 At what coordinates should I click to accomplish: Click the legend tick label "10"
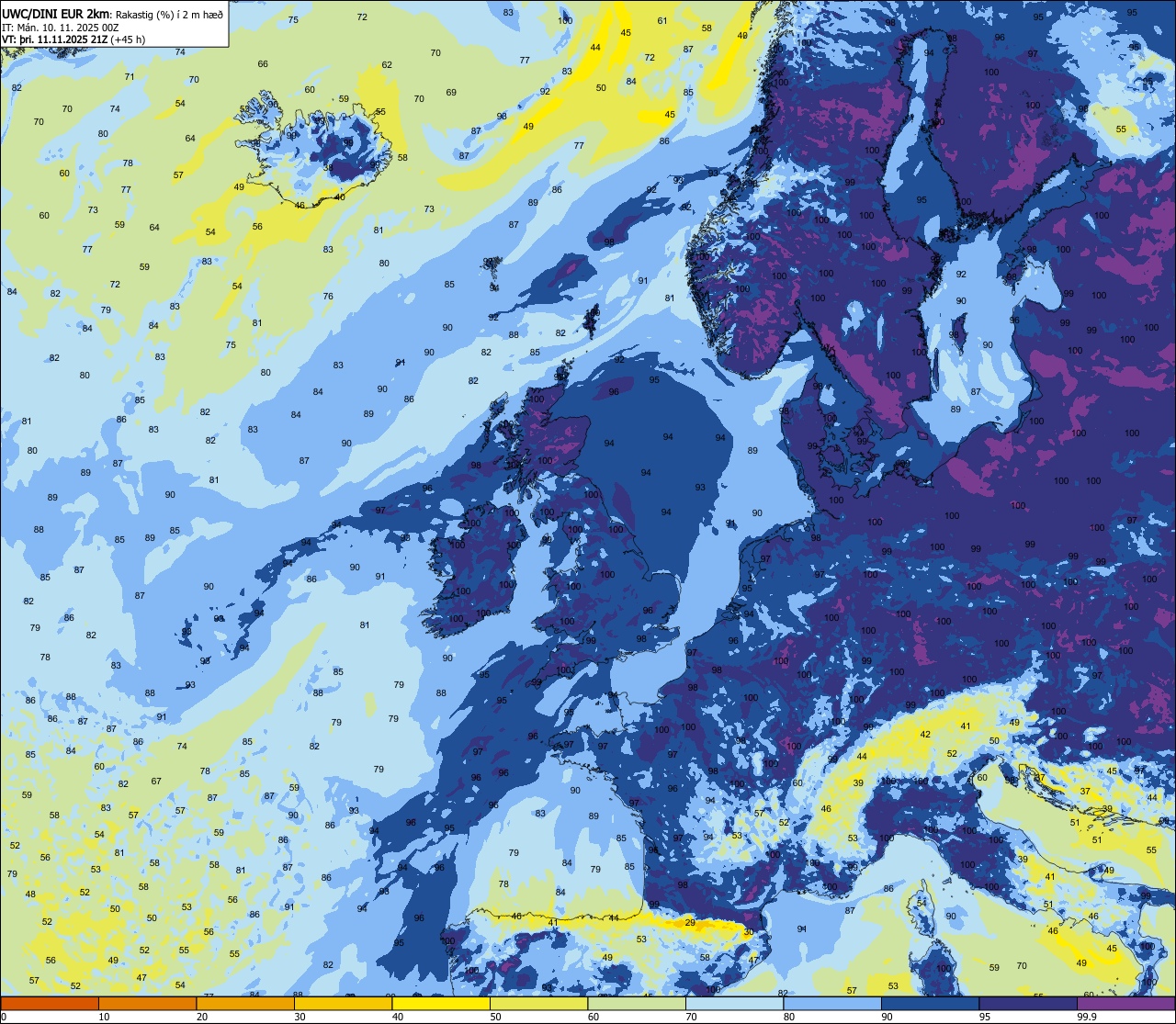pyautogui.click(x=104, y=1017)
